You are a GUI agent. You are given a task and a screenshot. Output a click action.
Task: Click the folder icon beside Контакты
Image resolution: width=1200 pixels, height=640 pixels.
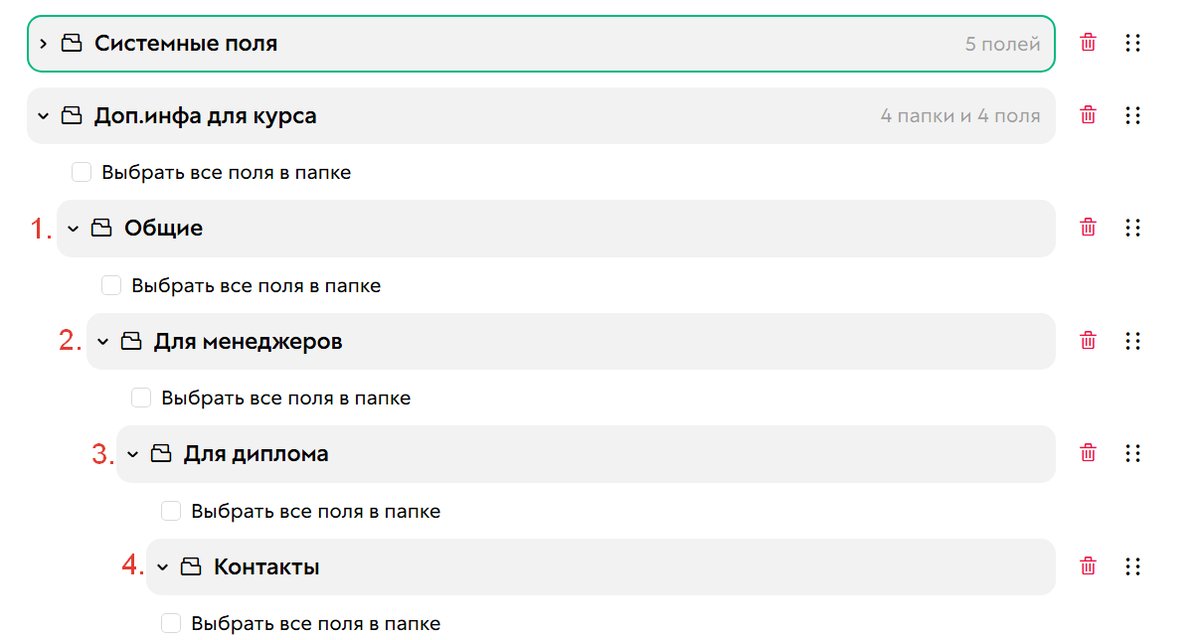tap(191, 567)
